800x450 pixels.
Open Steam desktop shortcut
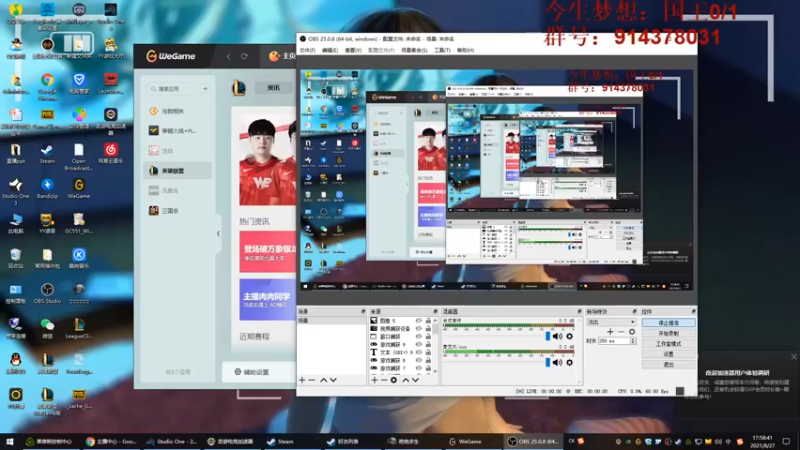click(x=47, y=154)
